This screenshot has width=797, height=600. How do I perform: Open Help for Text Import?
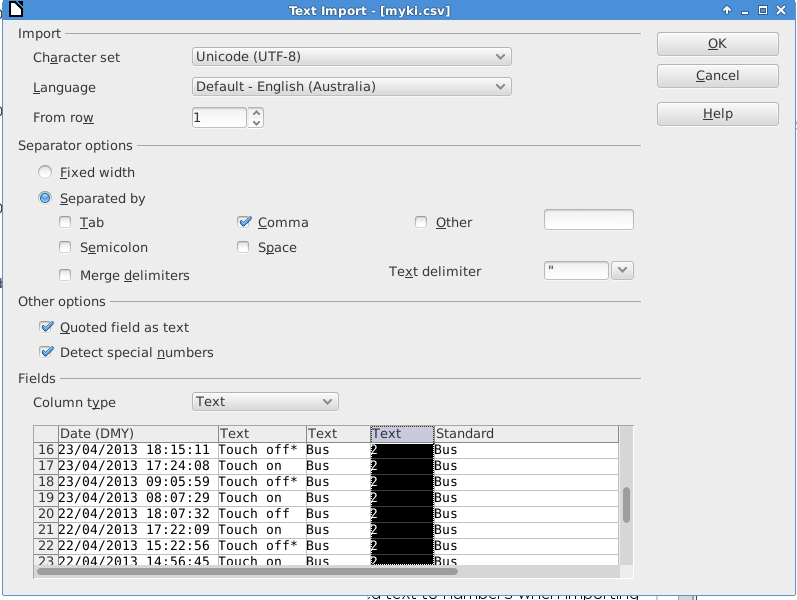(717, 114)
